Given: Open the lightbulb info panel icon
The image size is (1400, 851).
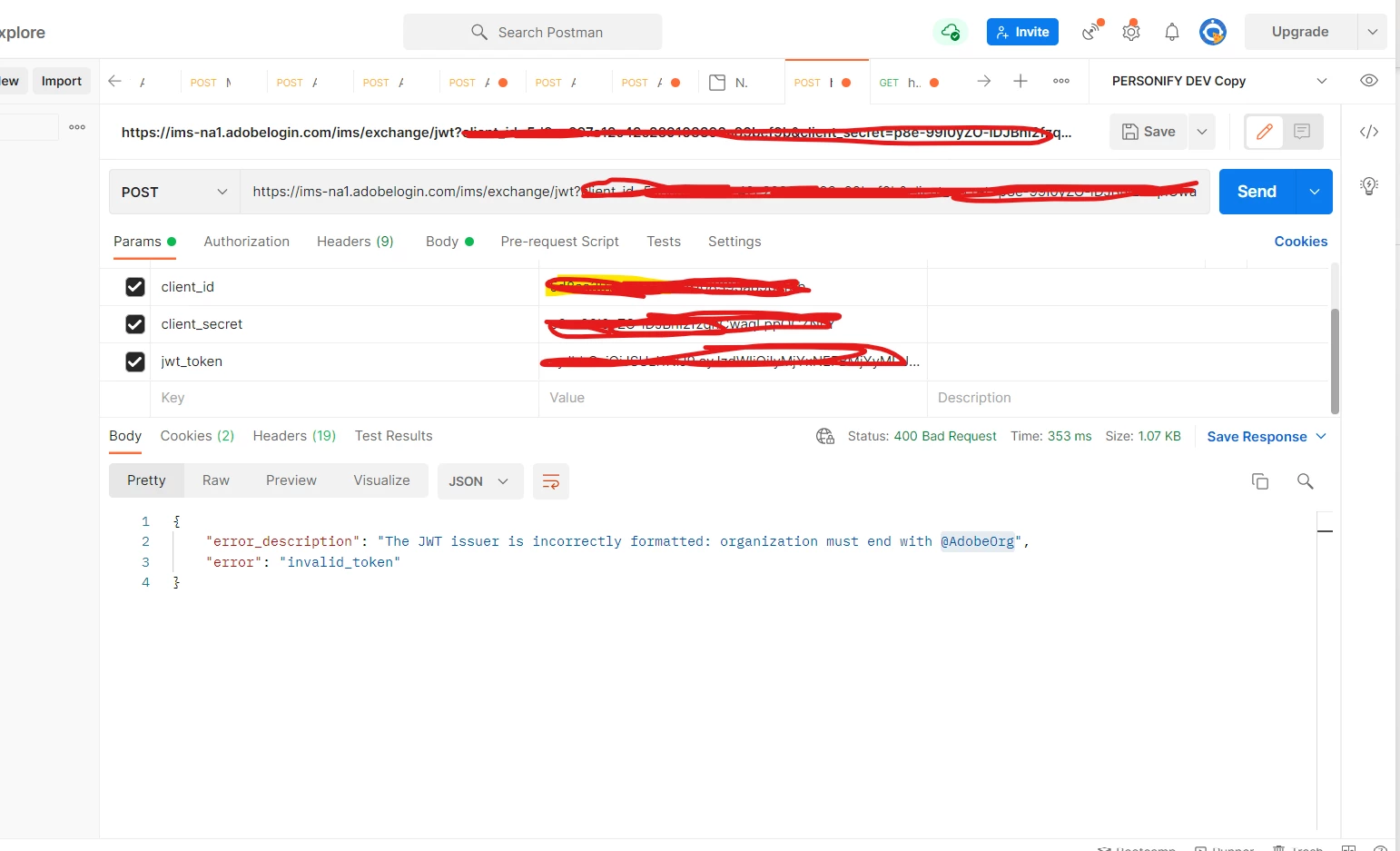Looking at the screenshot, I should (x=1369, y=186).
